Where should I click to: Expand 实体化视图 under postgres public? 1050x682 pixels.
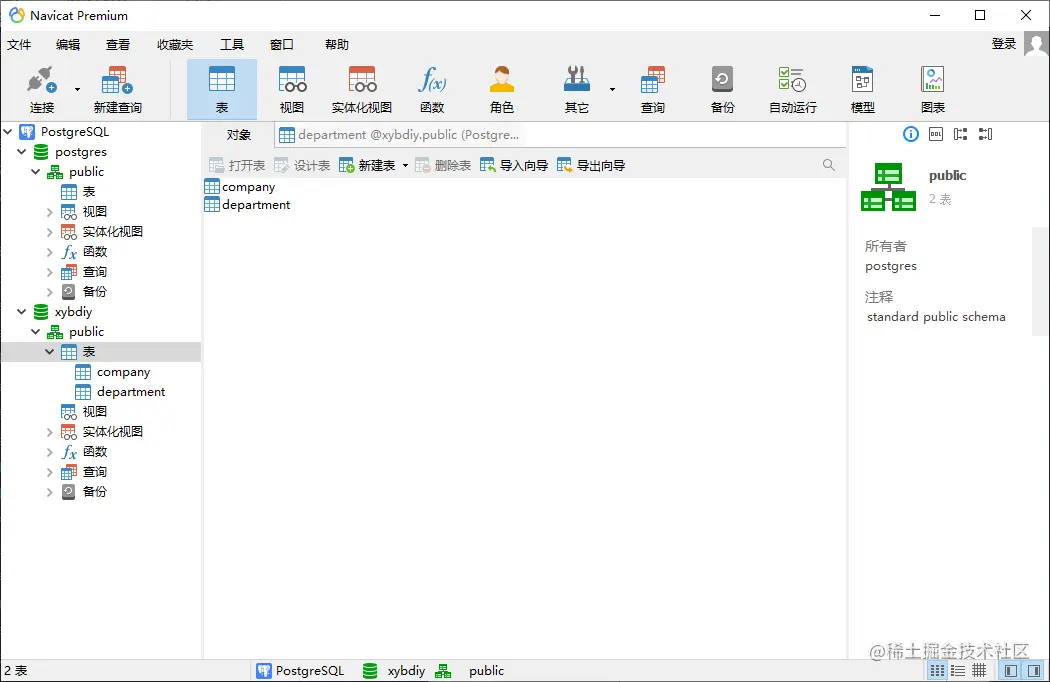50,232
